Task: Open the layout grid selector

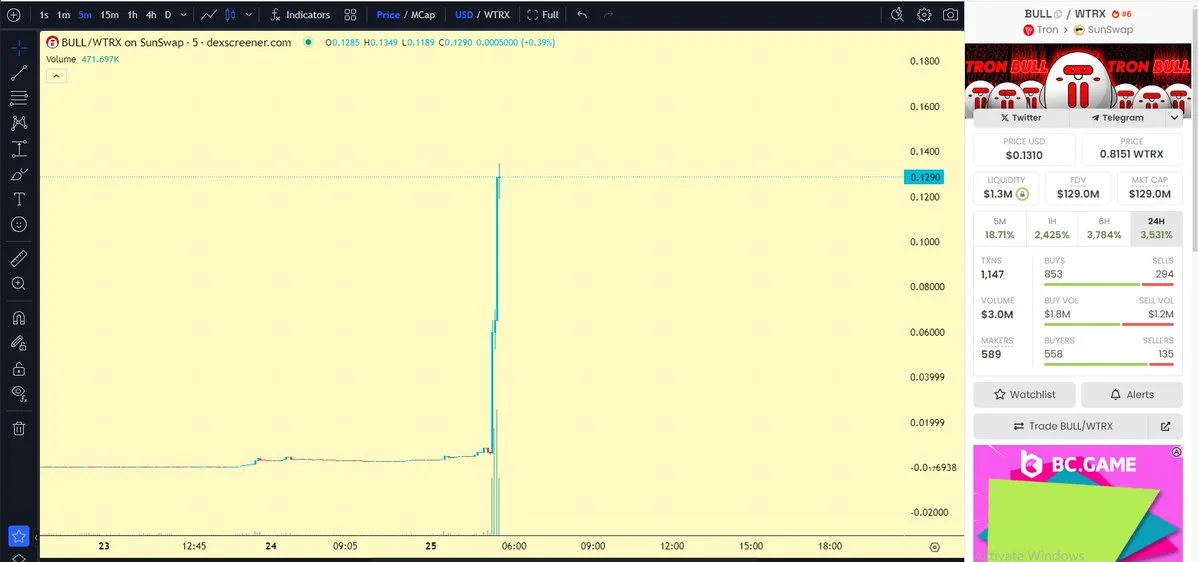Action: 350,15
